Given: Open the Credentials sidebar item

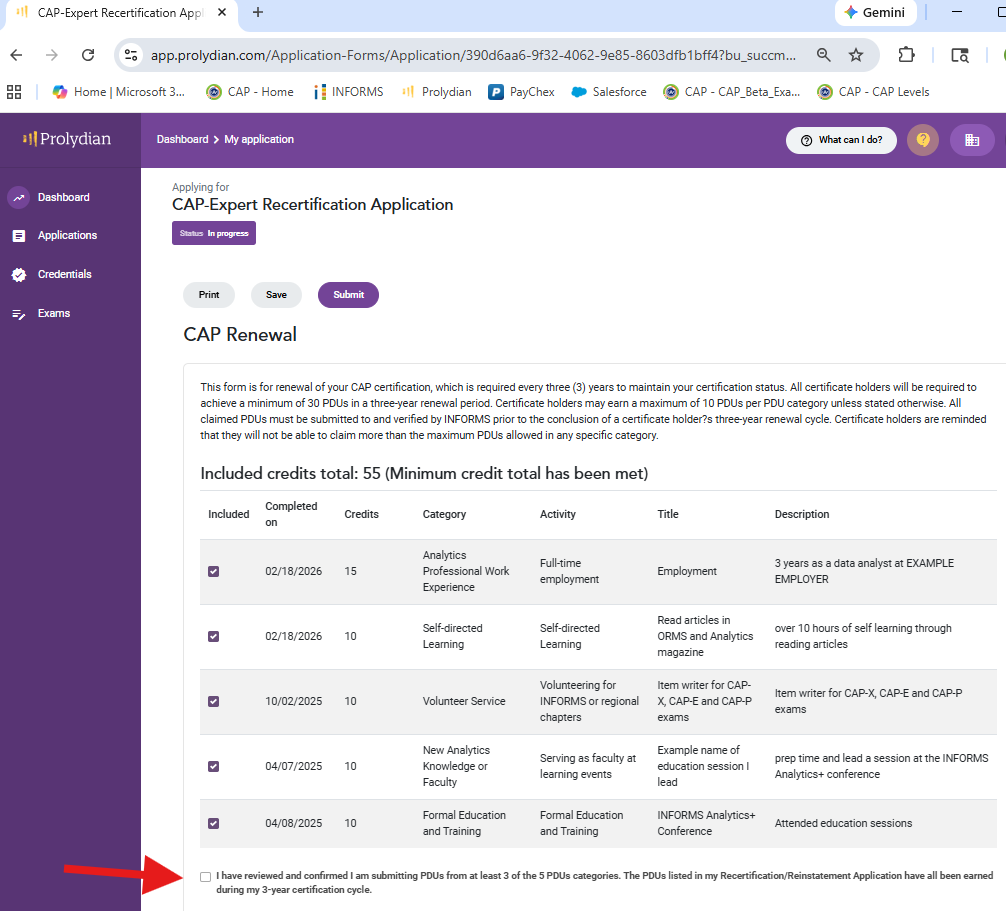Looking at the screenshot, I should click(64, 274).
